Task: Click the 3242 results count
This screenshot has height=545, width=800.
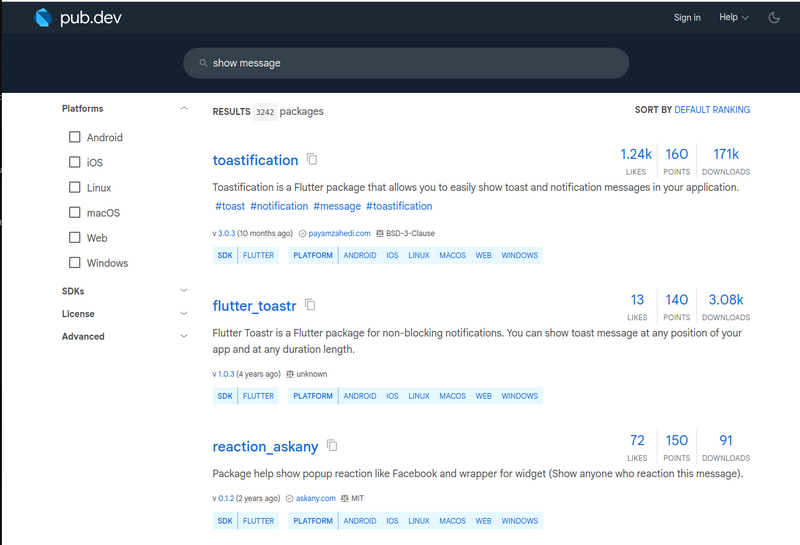Action: pyautogui.click(x=265, y=112)
